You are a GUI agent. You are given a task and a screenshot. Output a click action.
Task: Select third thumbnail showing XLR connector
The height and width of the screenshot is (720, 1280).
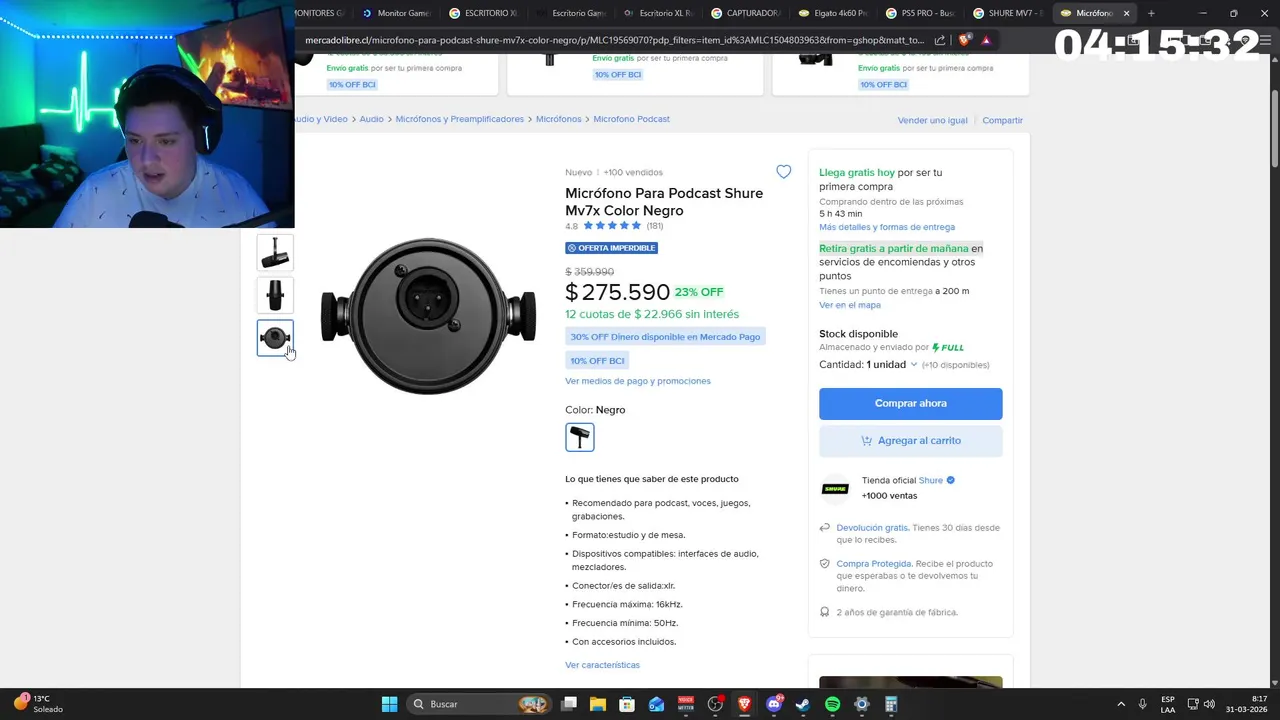[x=275, y=338]
